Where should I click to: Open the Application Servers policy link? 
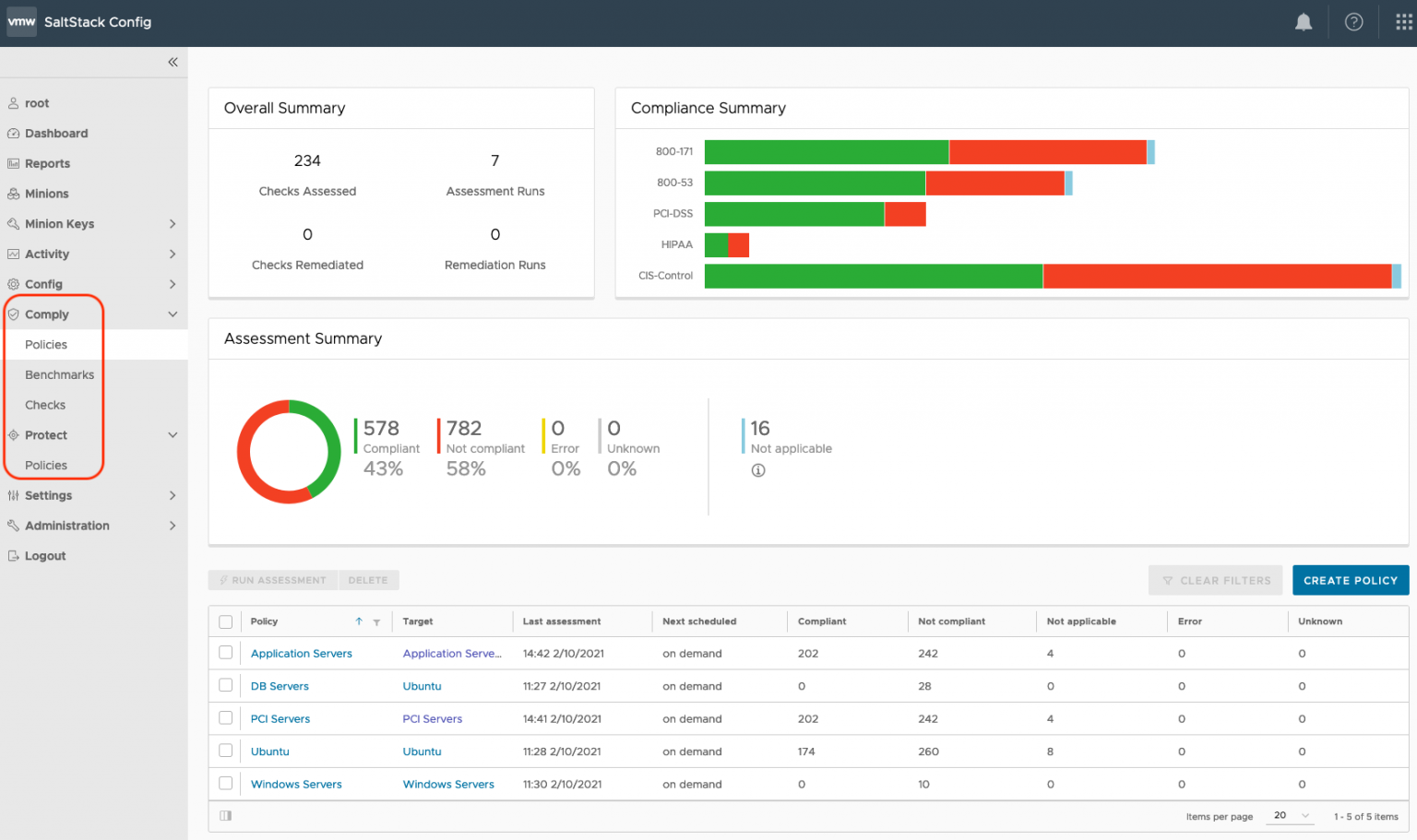point(302,654)
